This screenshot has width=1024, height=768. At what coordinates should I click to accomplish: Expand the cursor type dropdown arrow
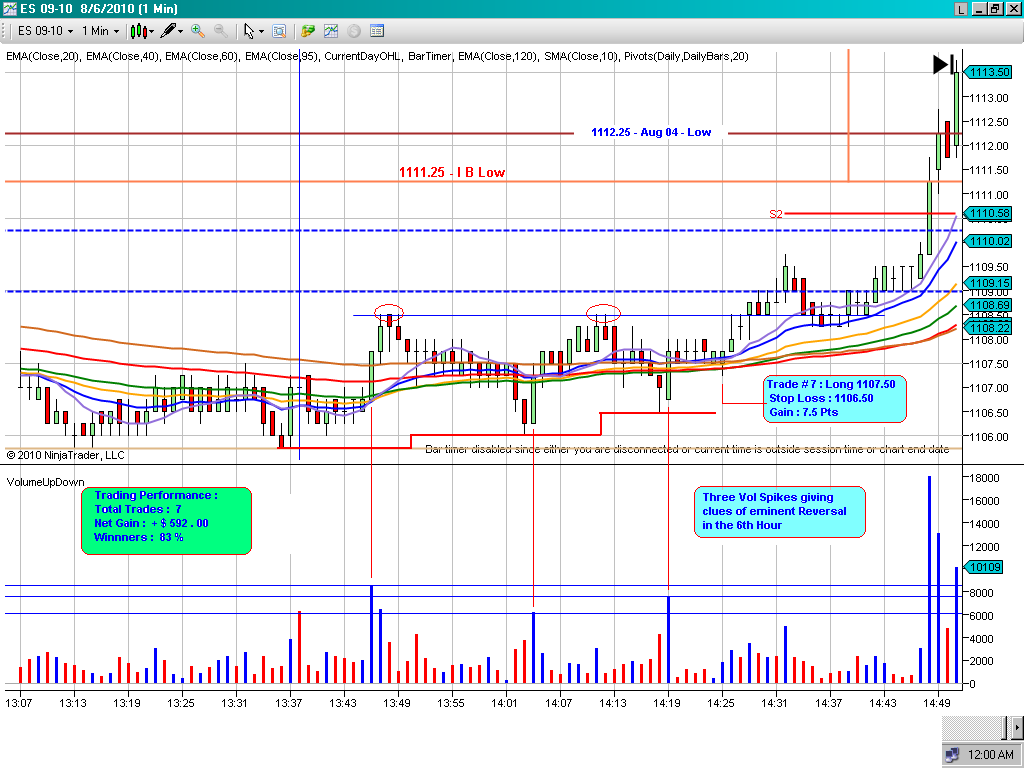261,31
